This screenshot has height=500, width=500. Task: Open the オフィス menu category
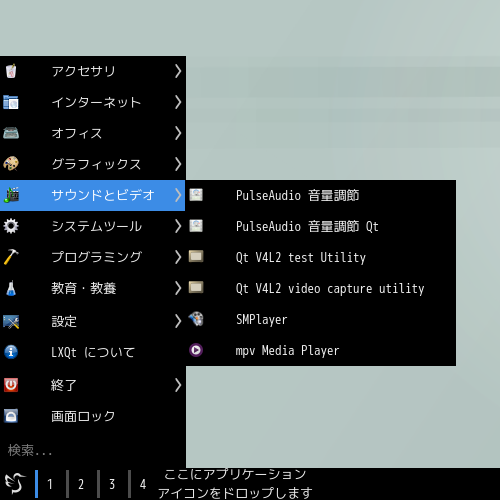pyautogui.click(x=93, y=133)
